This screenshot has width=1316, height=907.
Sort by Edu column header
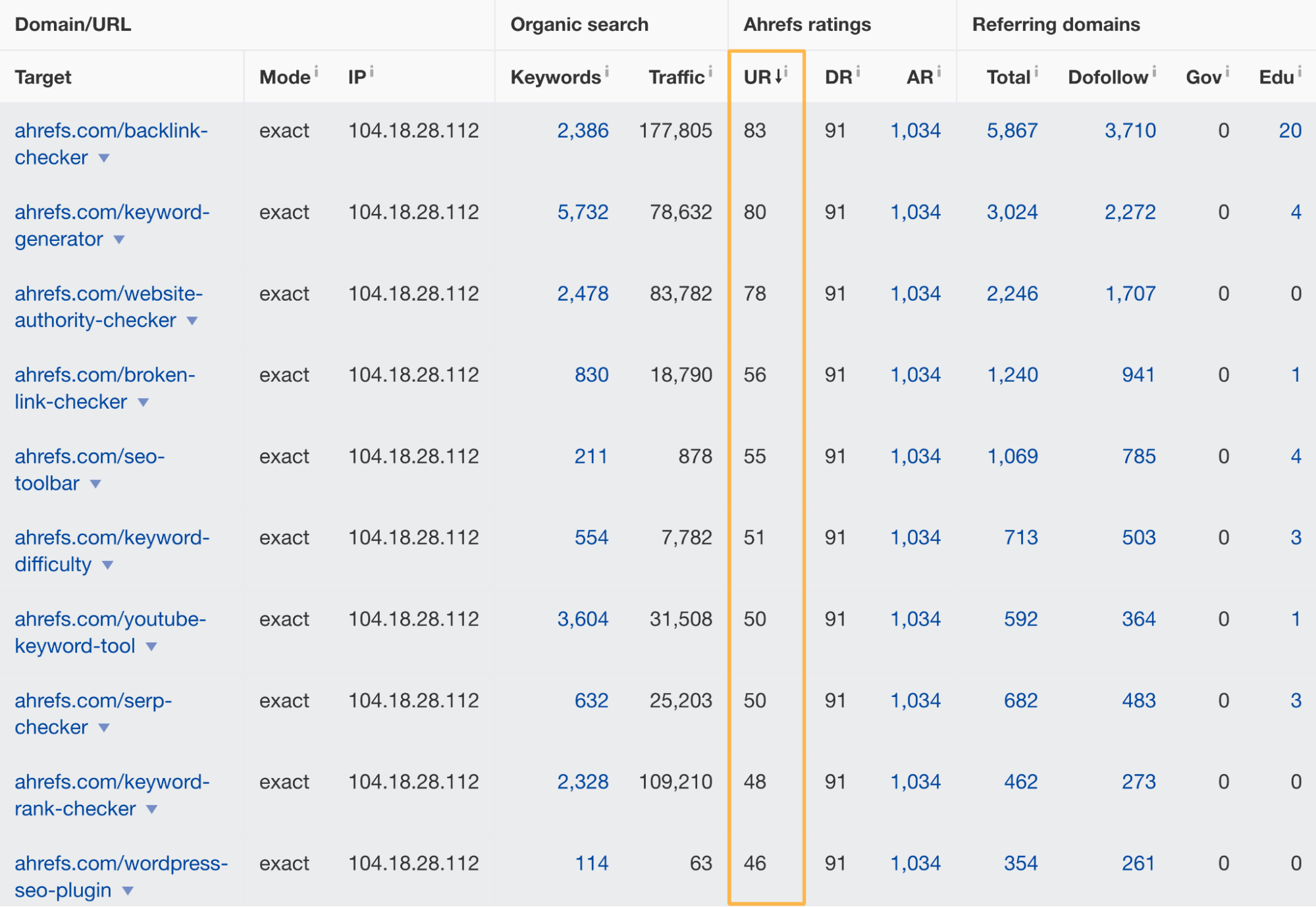pos(1277,77)
